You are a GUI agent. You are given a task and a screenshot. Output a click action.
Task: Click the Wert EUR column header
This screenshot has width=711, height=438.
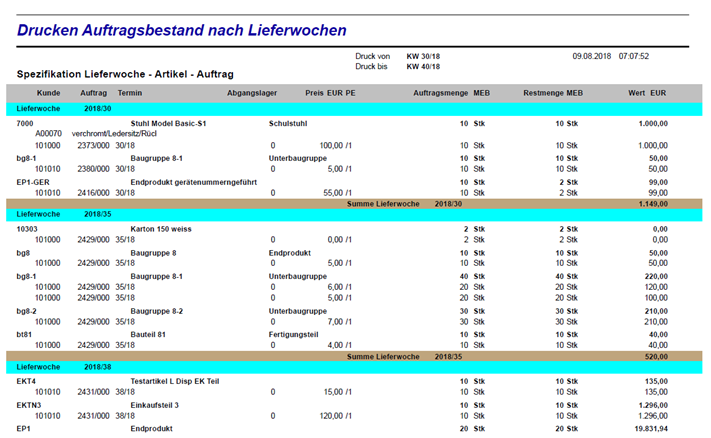pos(647,93)
